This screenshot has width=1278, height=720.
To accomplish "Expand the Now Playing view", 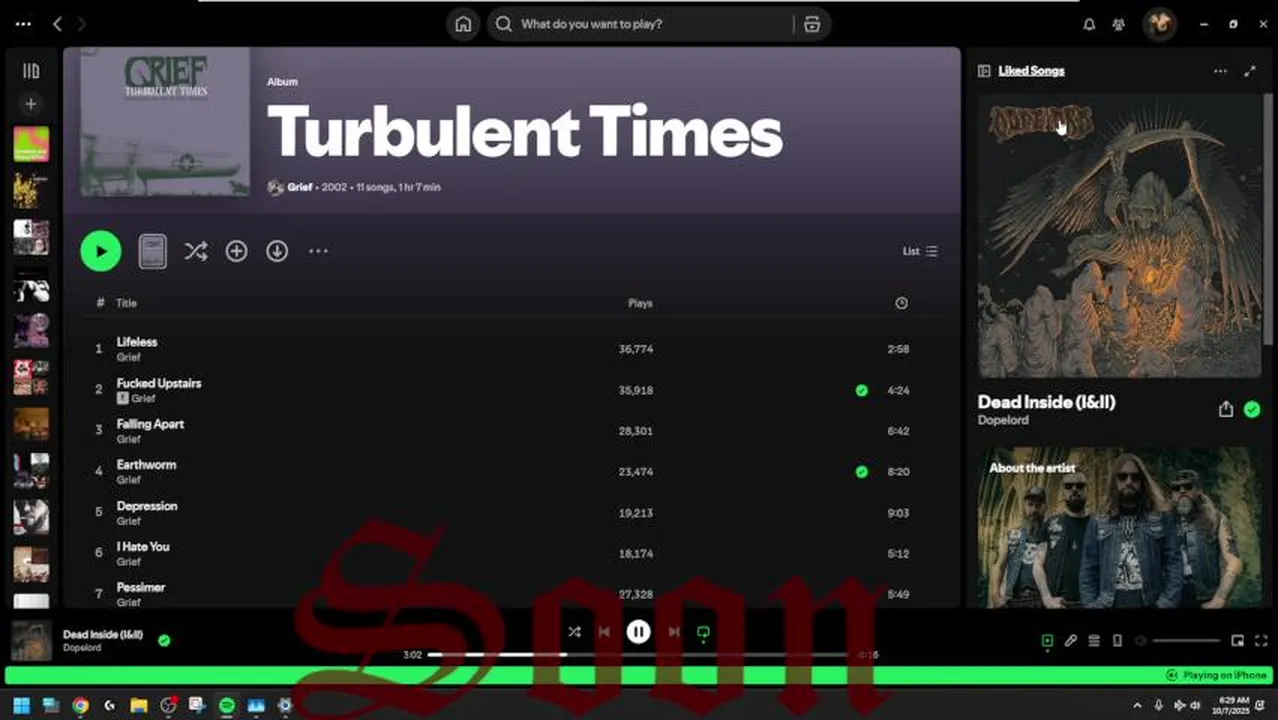I will 1250,71.
